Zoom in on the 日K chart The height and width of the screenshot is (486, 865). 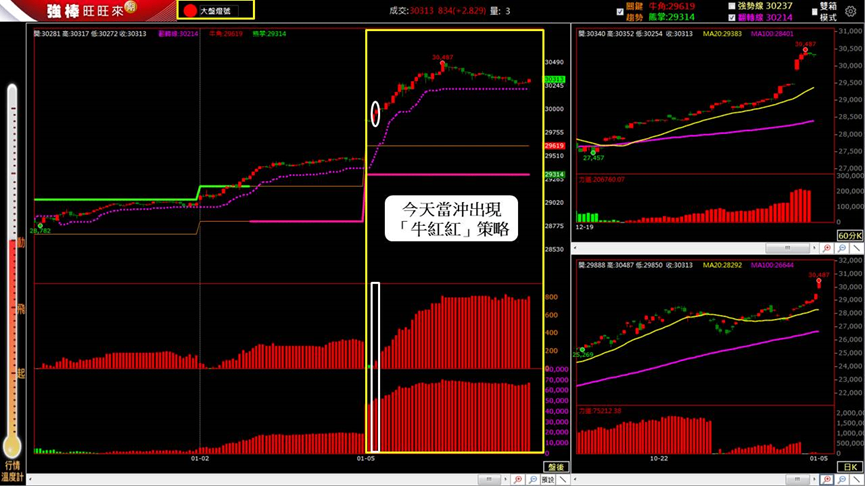827,479
